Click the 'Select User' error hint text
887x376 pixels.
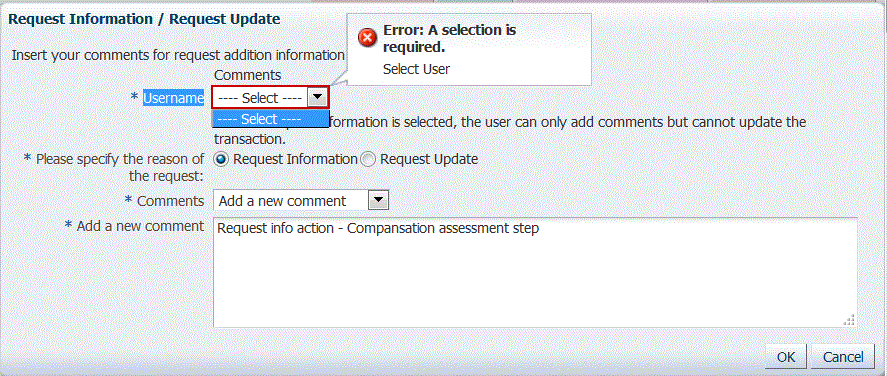point(416,70)
